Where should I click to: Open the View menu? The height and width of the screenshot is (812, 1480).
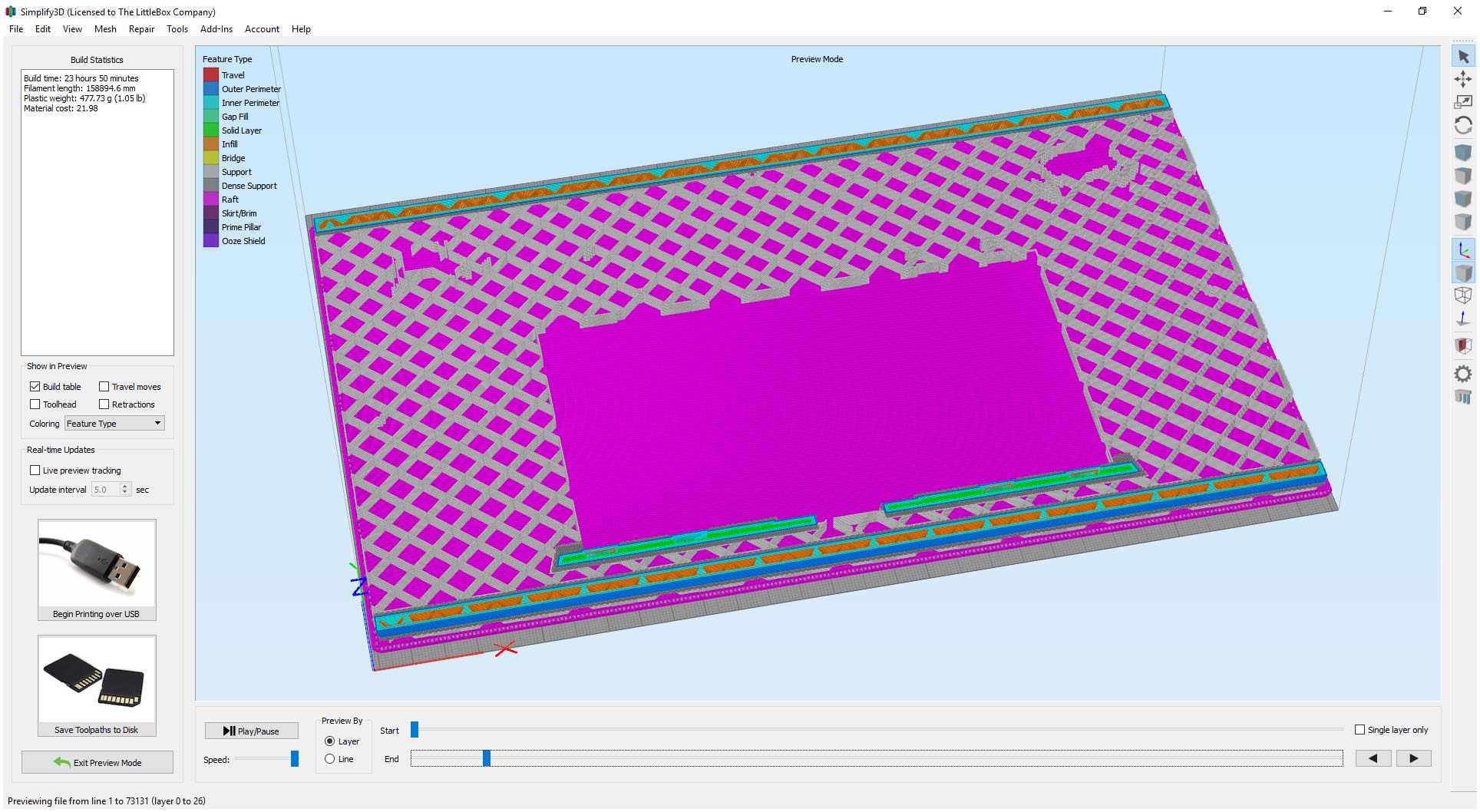pyautogui.click(x=72, y=29)
